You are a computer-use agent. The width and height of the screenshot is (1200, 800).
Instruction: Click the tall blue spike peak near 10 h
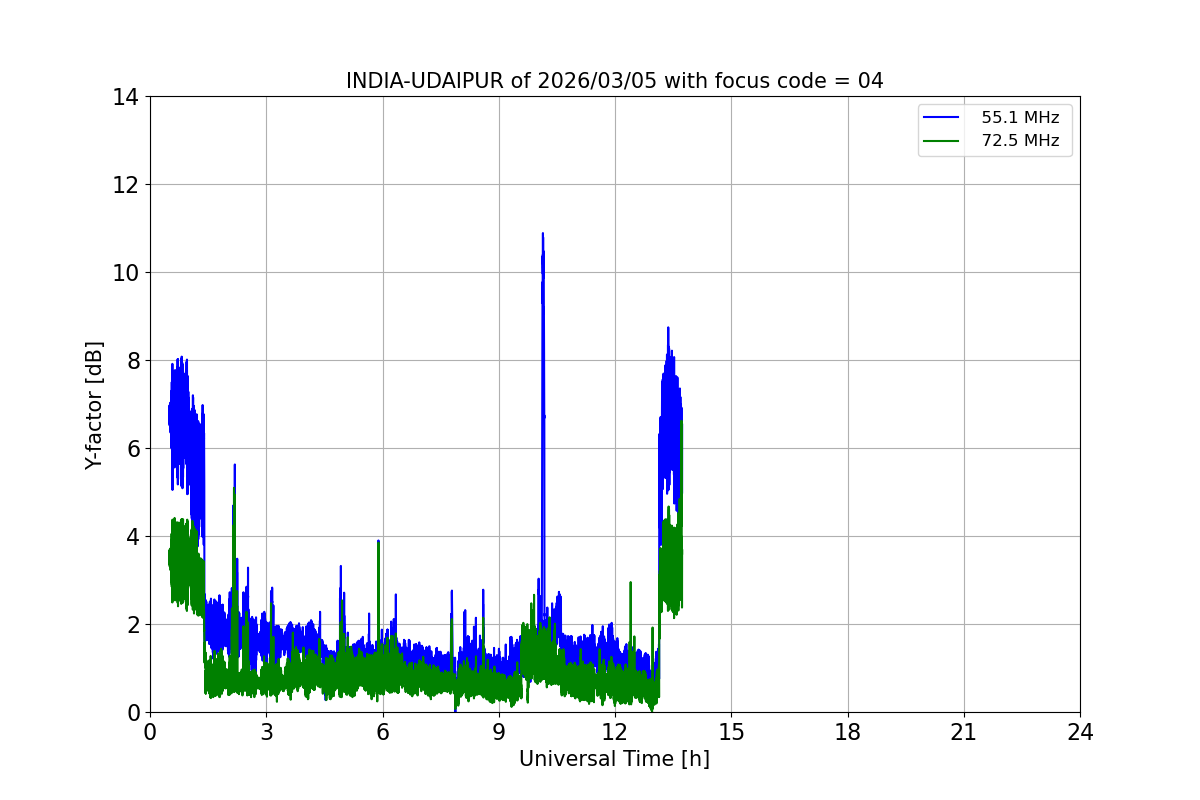tap(543, 234)
